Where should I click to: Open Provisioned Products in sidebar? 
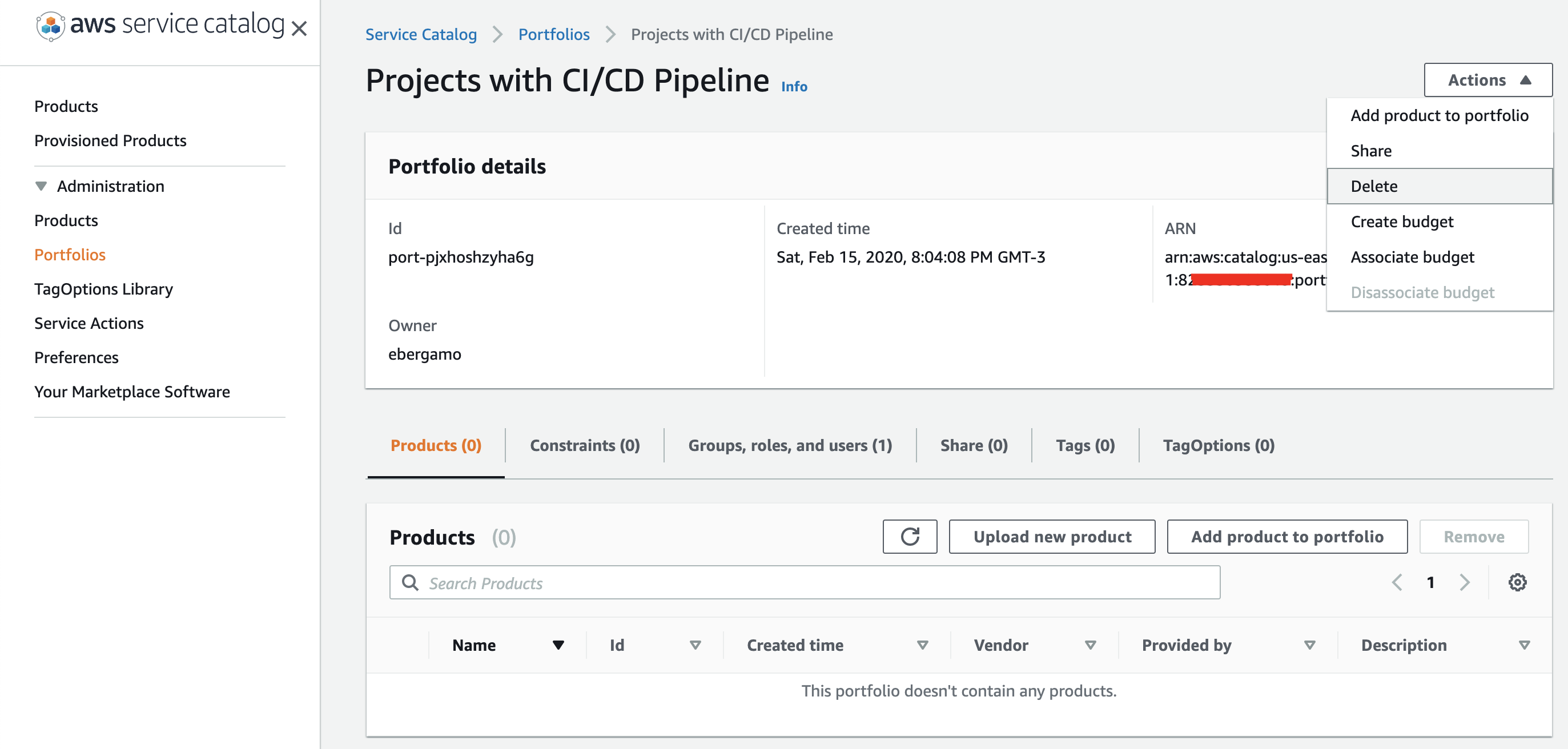click(110, 140)
